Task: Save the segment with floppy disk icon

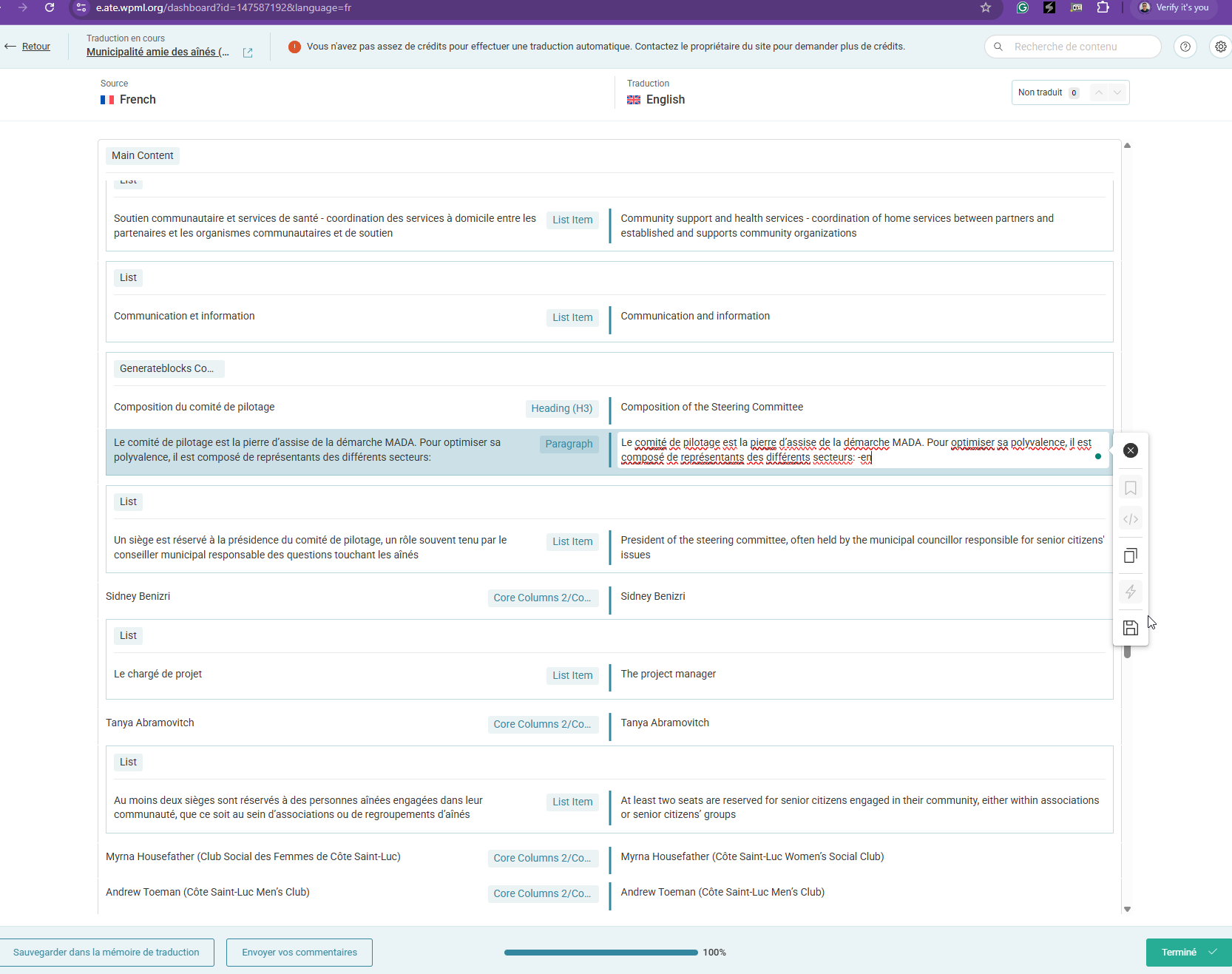Action: [x=1131, y=628]
